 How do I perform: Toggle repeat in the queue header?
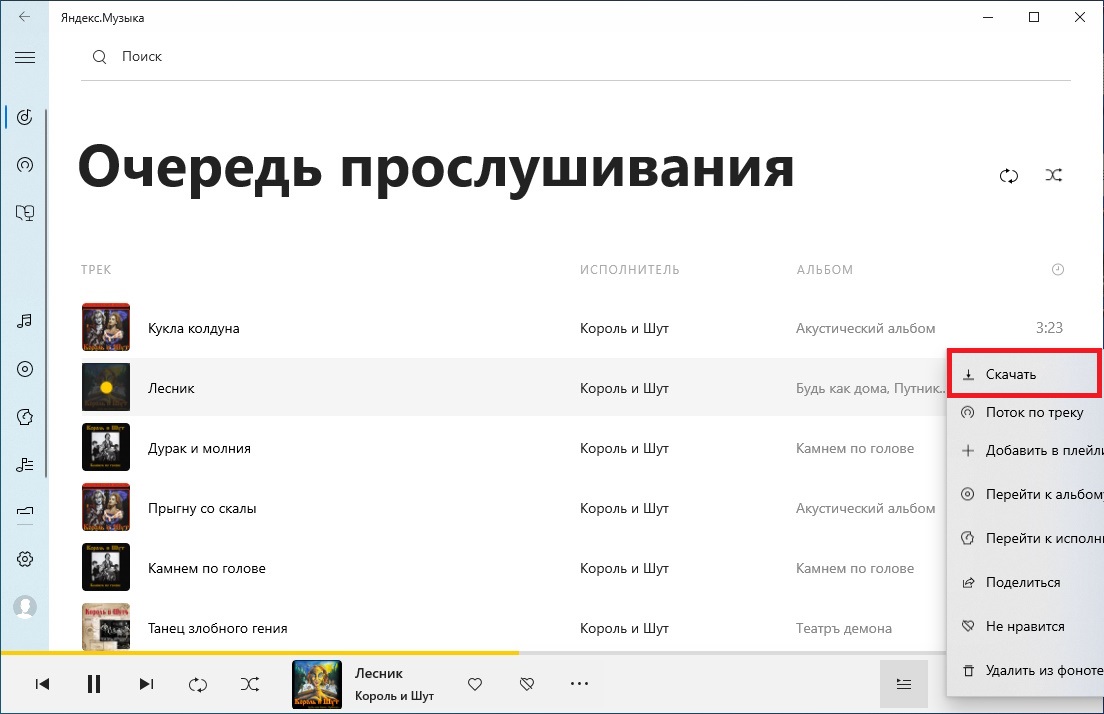click(x=1009, y=175)
